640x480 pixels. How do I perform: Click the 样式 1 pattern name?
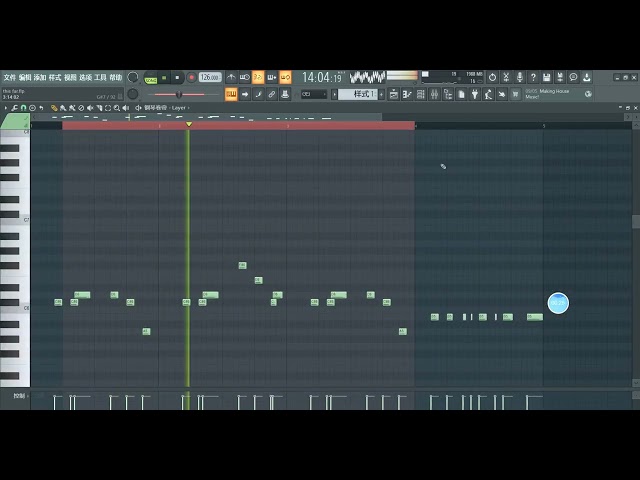358,94
